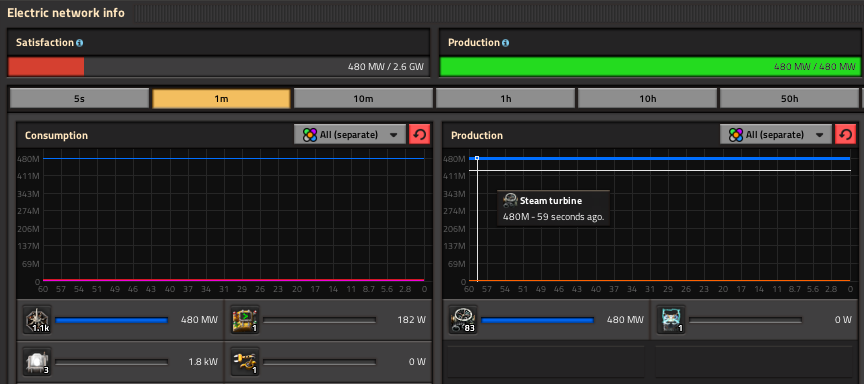Image resolution: width=864 pixels, height=384 pixels.
Task: Click the steam turbine 480 MW output bar
Action: 538,320
